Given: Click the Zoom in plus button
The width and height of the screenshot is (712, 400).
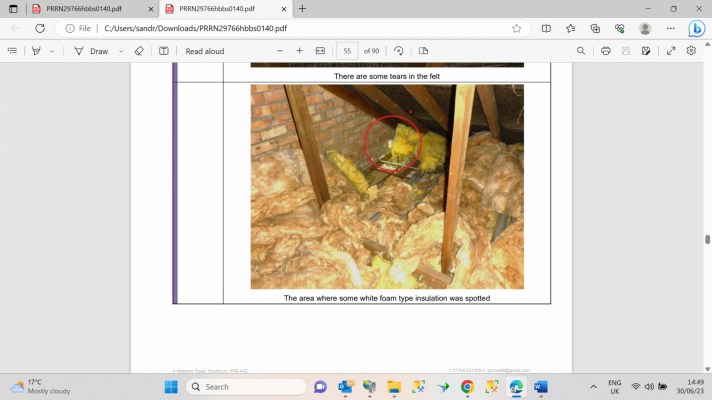Looking at the screenshot, I should [x=300, y=51].
